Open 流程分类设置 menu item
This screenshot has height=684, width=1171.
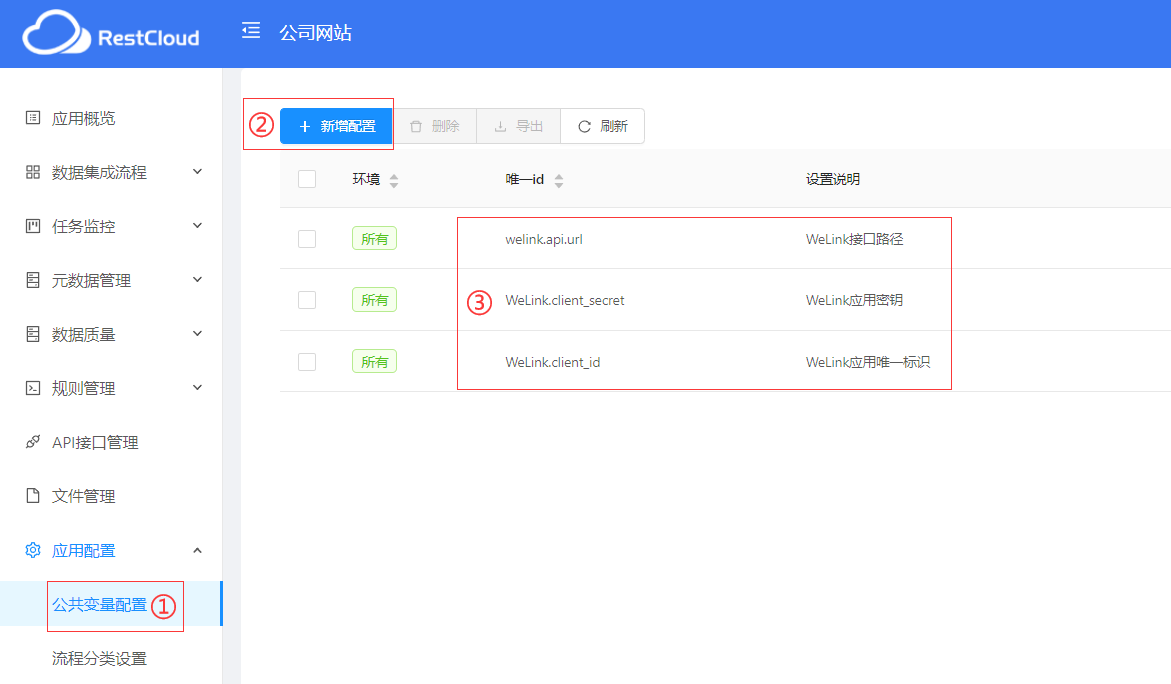(x=99, y=659)
